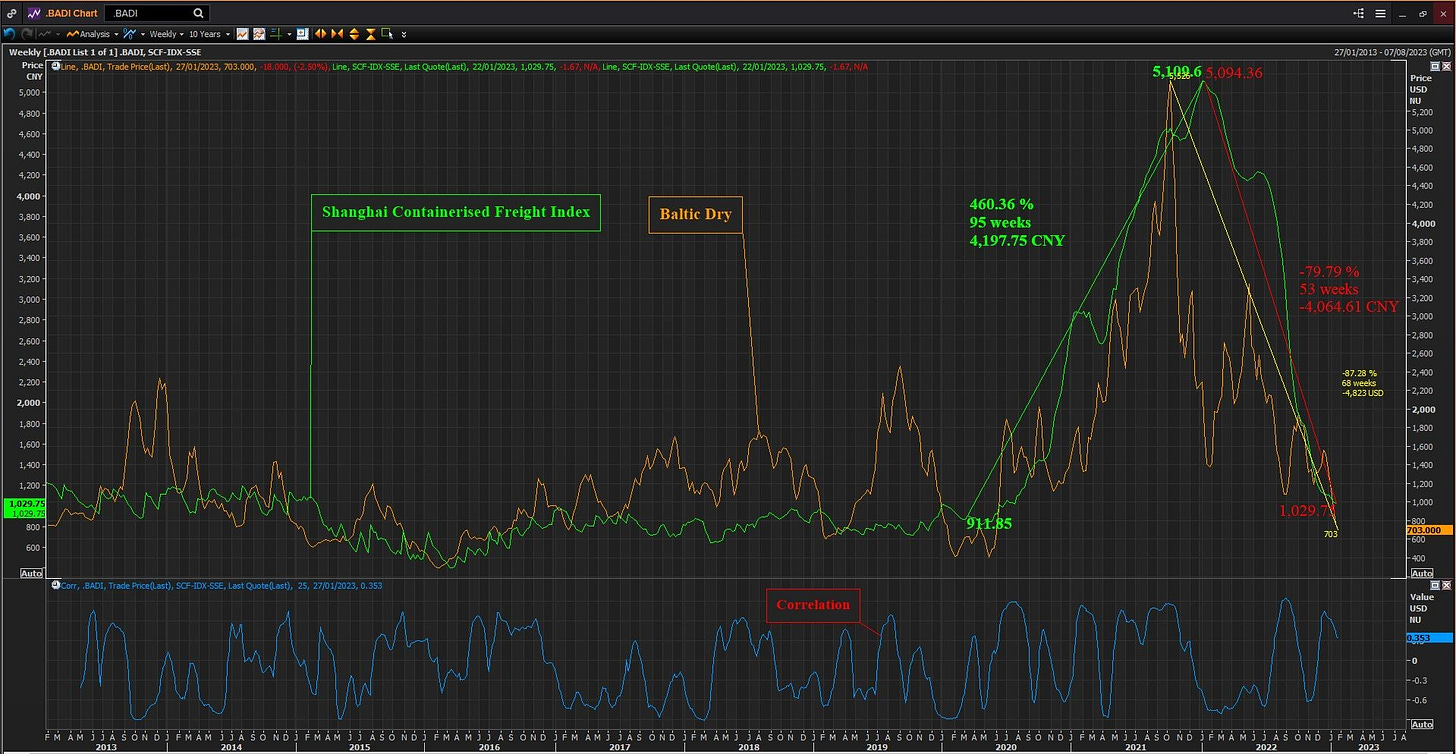This screenshot has height=754, width=1456.
Task: Open the 10 Years range dropdown
Action: click(x=209, y=34)
